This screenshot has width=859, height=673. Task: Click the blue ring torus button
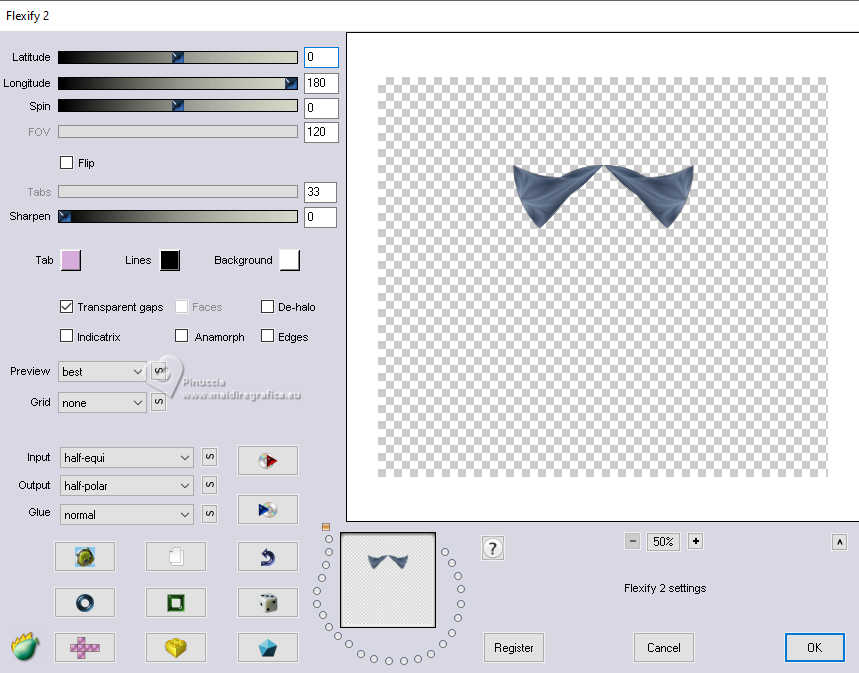pyautogui.click(x=84, y=602)
